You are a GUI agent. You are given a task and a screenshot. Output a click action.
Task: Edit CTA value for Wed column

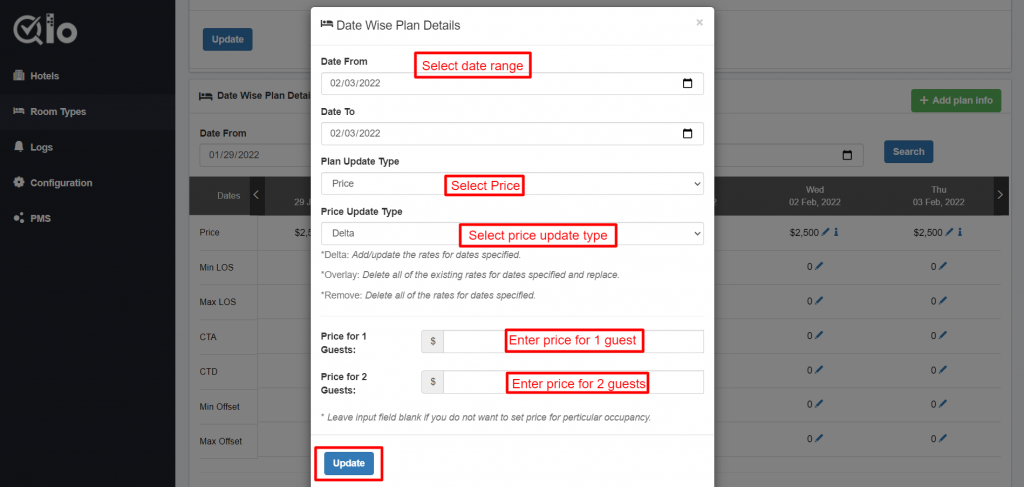pyautogui.click(x=820, y=336)
